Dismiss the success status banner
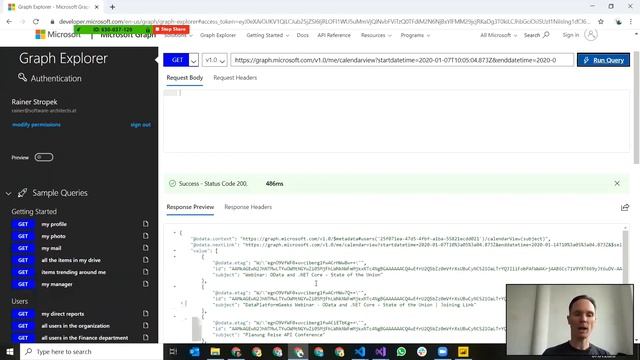This screenshot has width=640, height=360. [x=617, y=183]
